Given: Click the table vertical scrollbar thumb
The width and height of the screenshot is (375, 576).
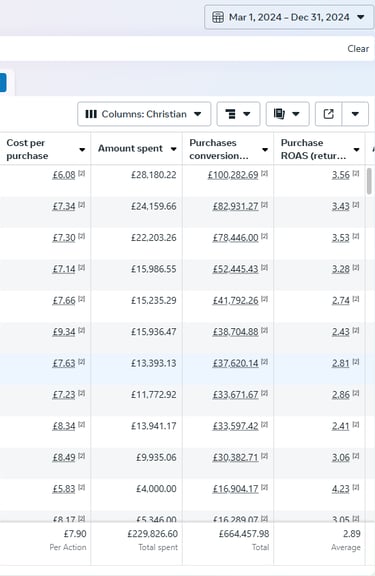Looking at the screenshot, I should 369,181.
